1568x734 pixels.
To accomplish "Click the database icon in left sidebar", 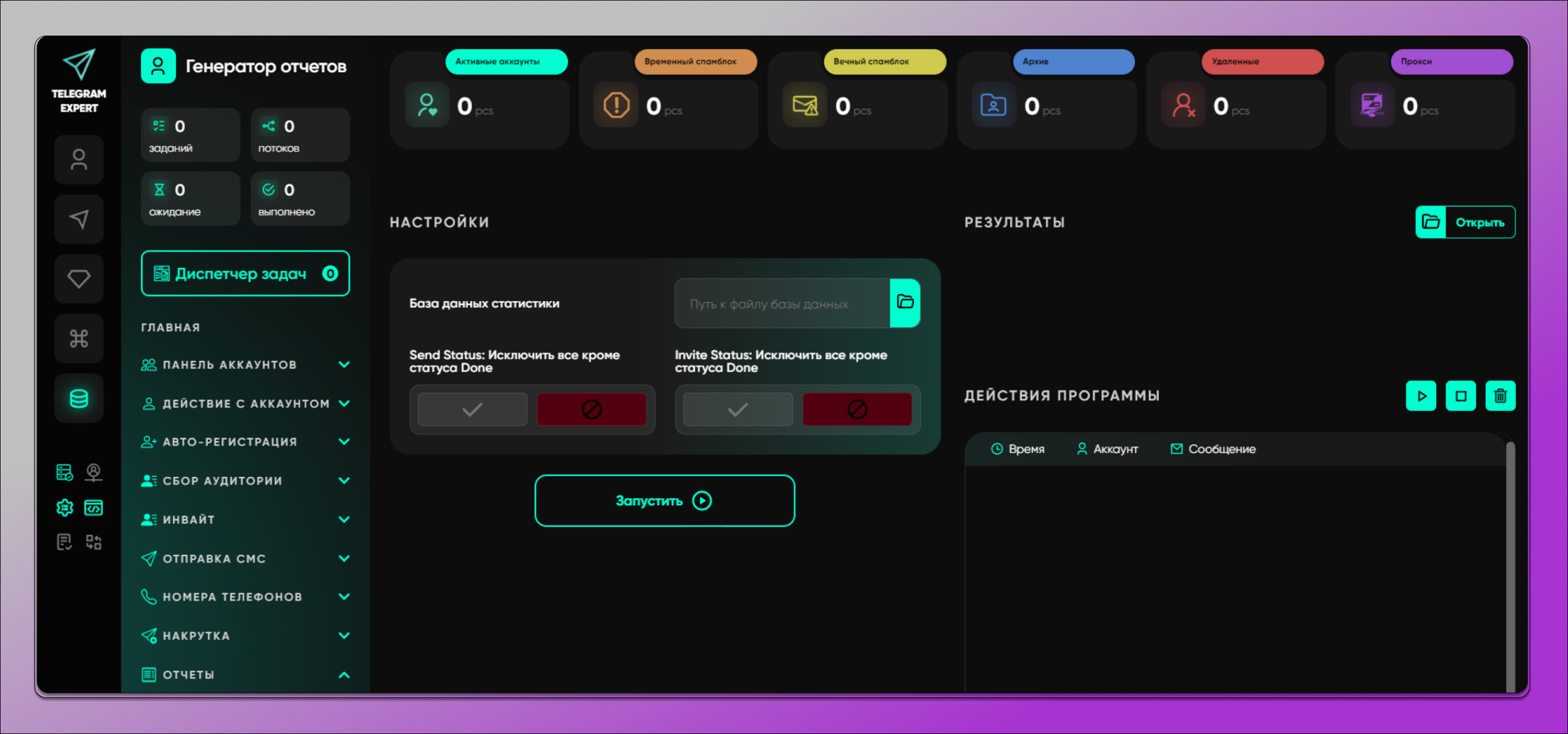I will pyautogui.click(x=79, y=399).
